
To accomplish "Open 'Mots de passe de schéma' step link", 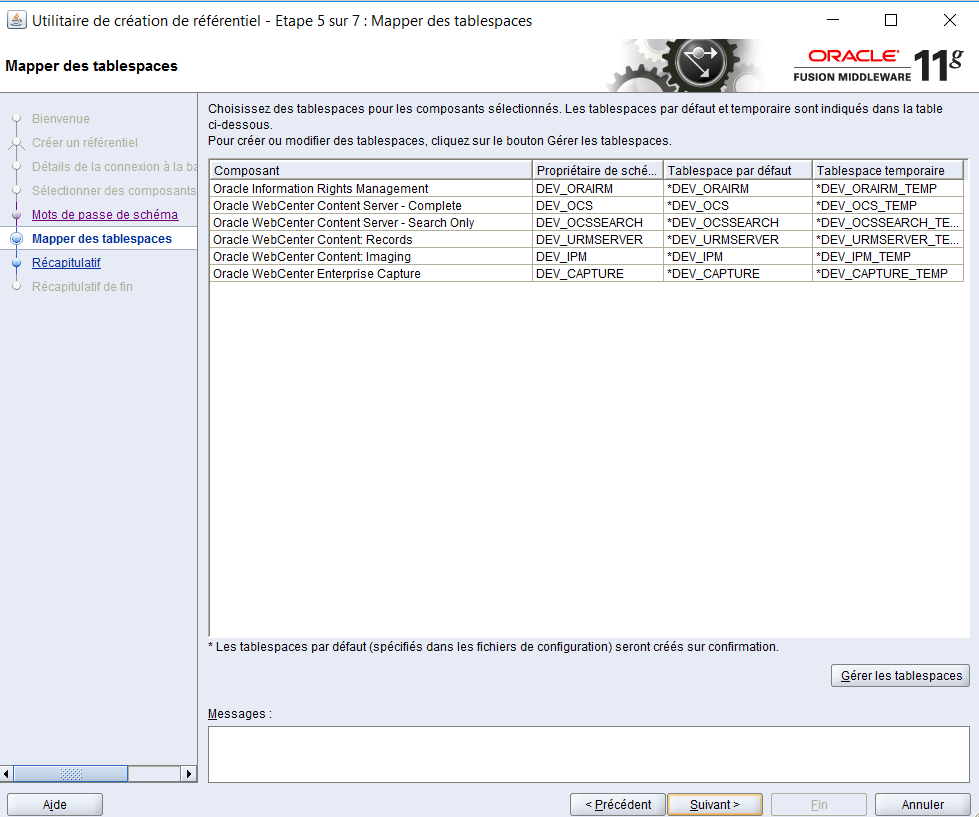I will click(x=105, y=215).
